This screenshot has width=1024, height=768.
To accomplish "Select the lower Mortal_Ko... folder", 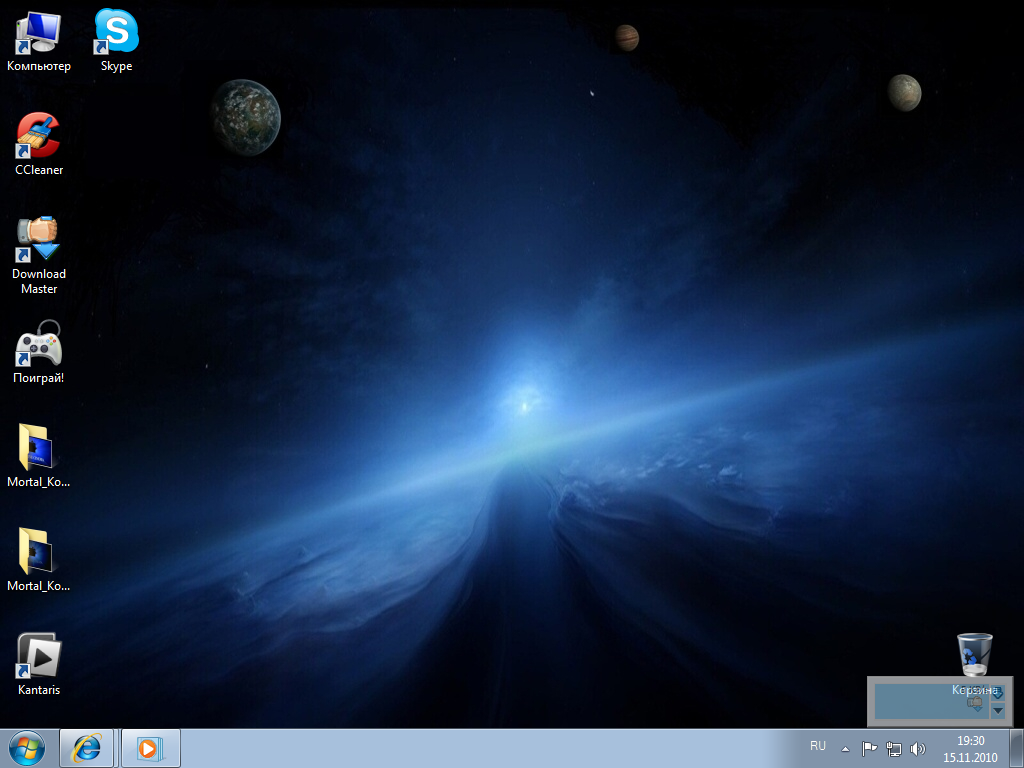I will 38,553.
